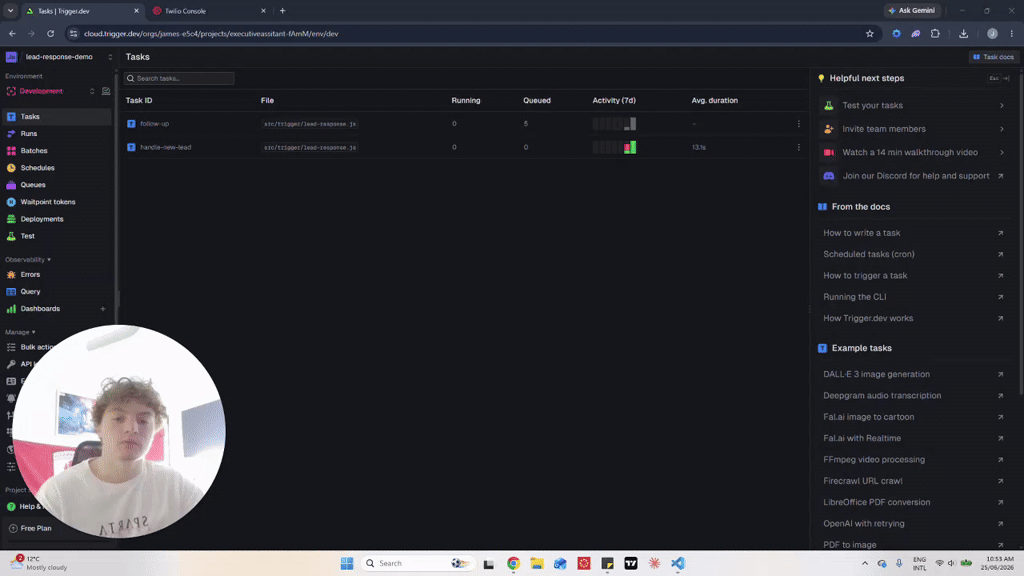Expand Watch a 14 min walkthrough video
Screen dimensions: 1024x576
913,152
